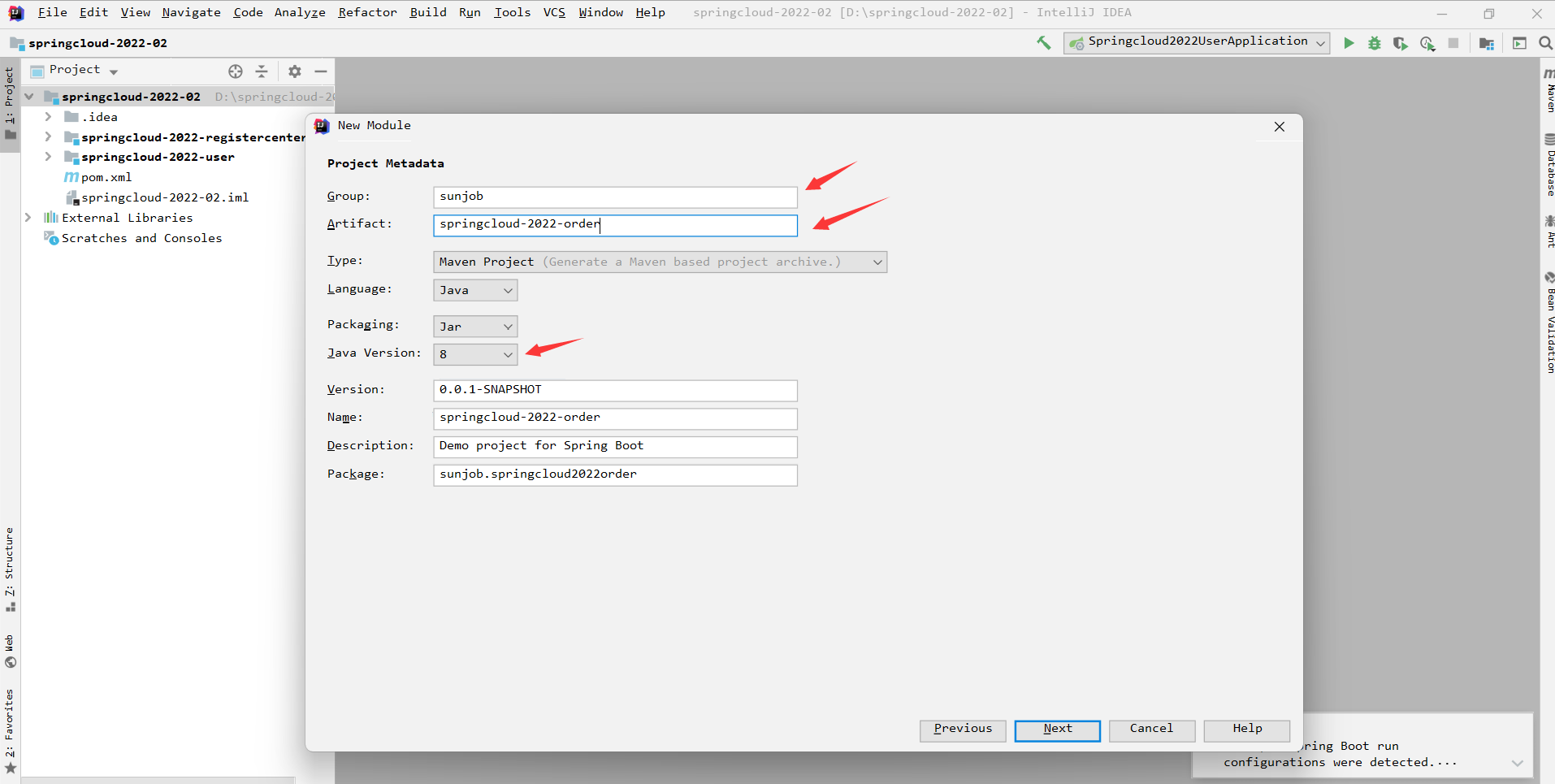This screenshot has height=784, width=1555.
Task: Open the Packaging Jar dropdown
Action: click(475, 327)
